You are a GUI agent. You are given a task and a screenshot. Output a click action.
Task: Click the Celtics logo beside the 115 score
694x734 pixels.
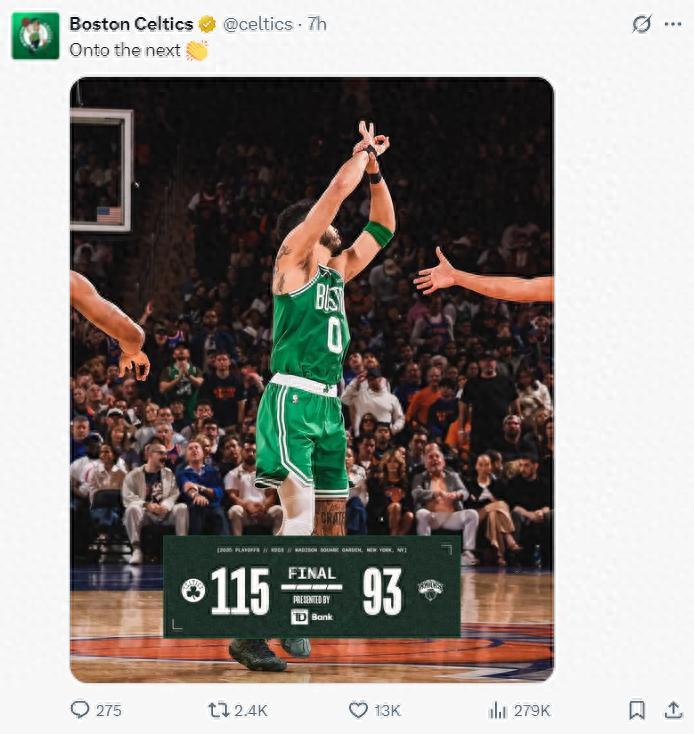192,590
